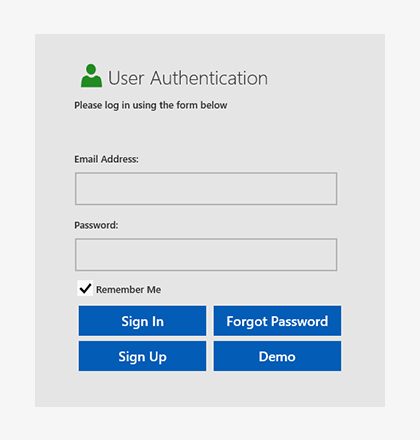Screen dimensions: 420x440
Task: Click the light page background outside the panel
Action: [210, 17]
